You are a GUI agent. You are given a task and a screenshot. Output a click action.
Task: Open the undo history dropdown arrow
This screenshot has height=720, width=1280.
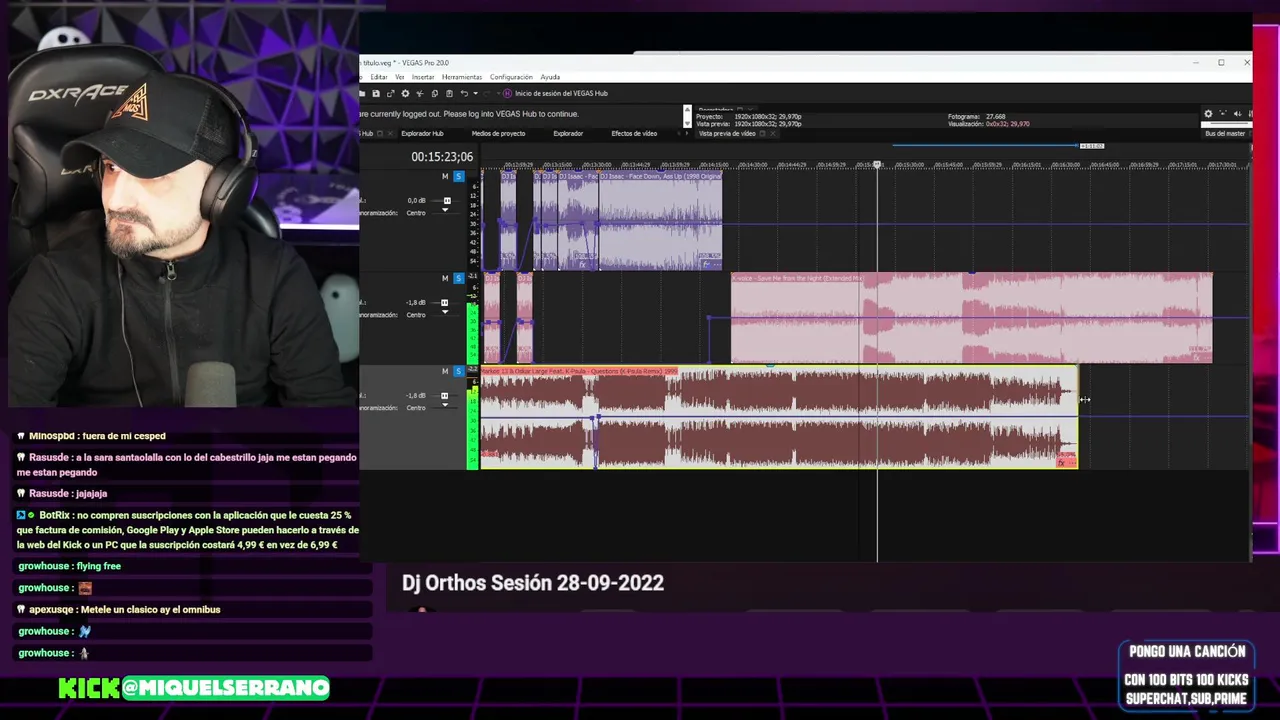coord(475,93)
